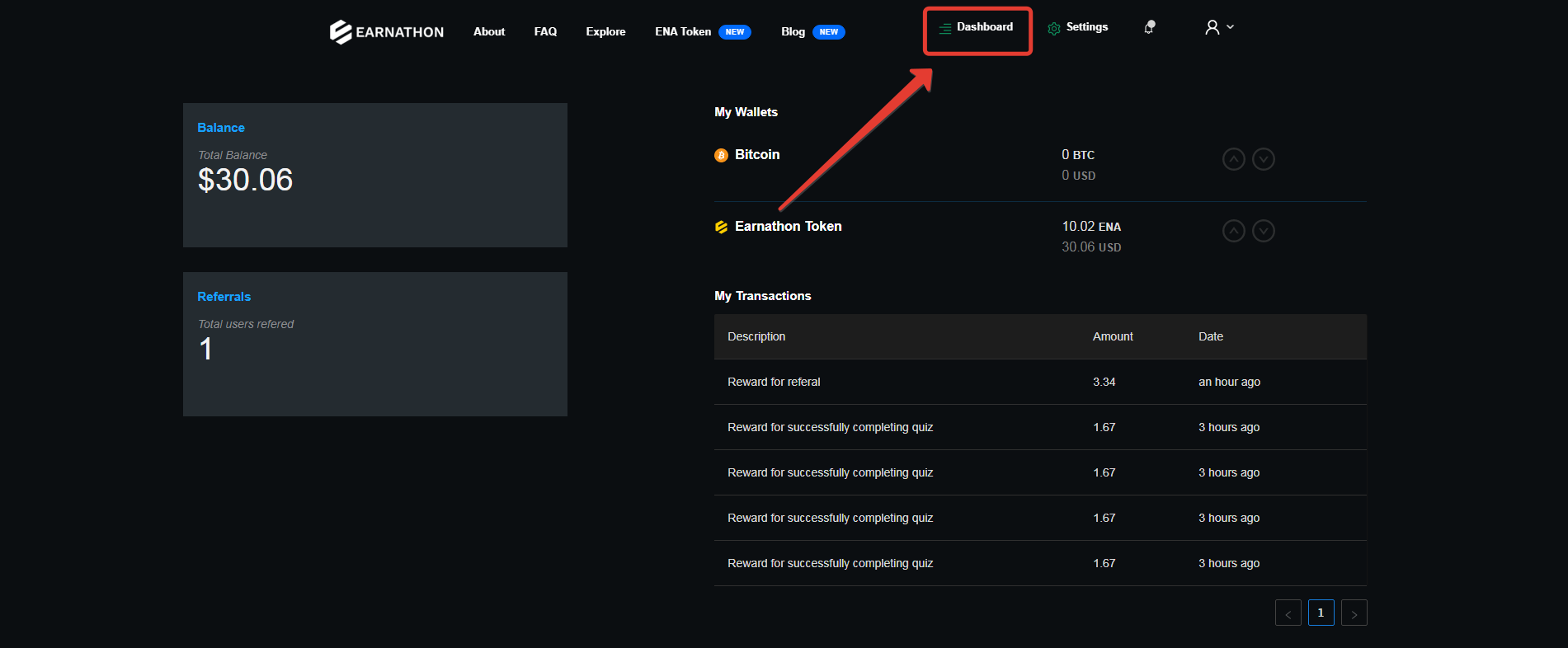1568x648 pixels.
Task: Click the up arrow for Bitcoin wallet
Action: 1233,159
